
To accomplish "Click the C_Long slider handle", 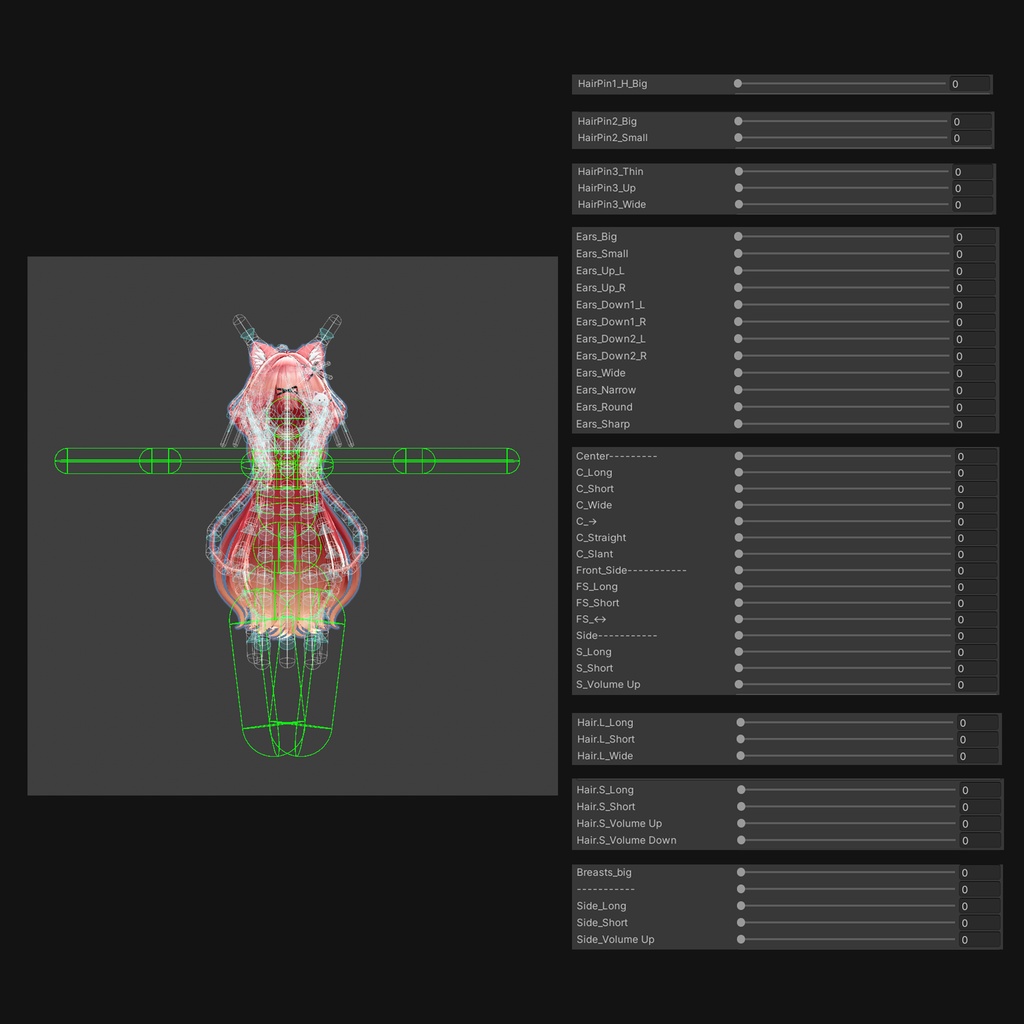I will pyautogui.click(x=739, y=473).
